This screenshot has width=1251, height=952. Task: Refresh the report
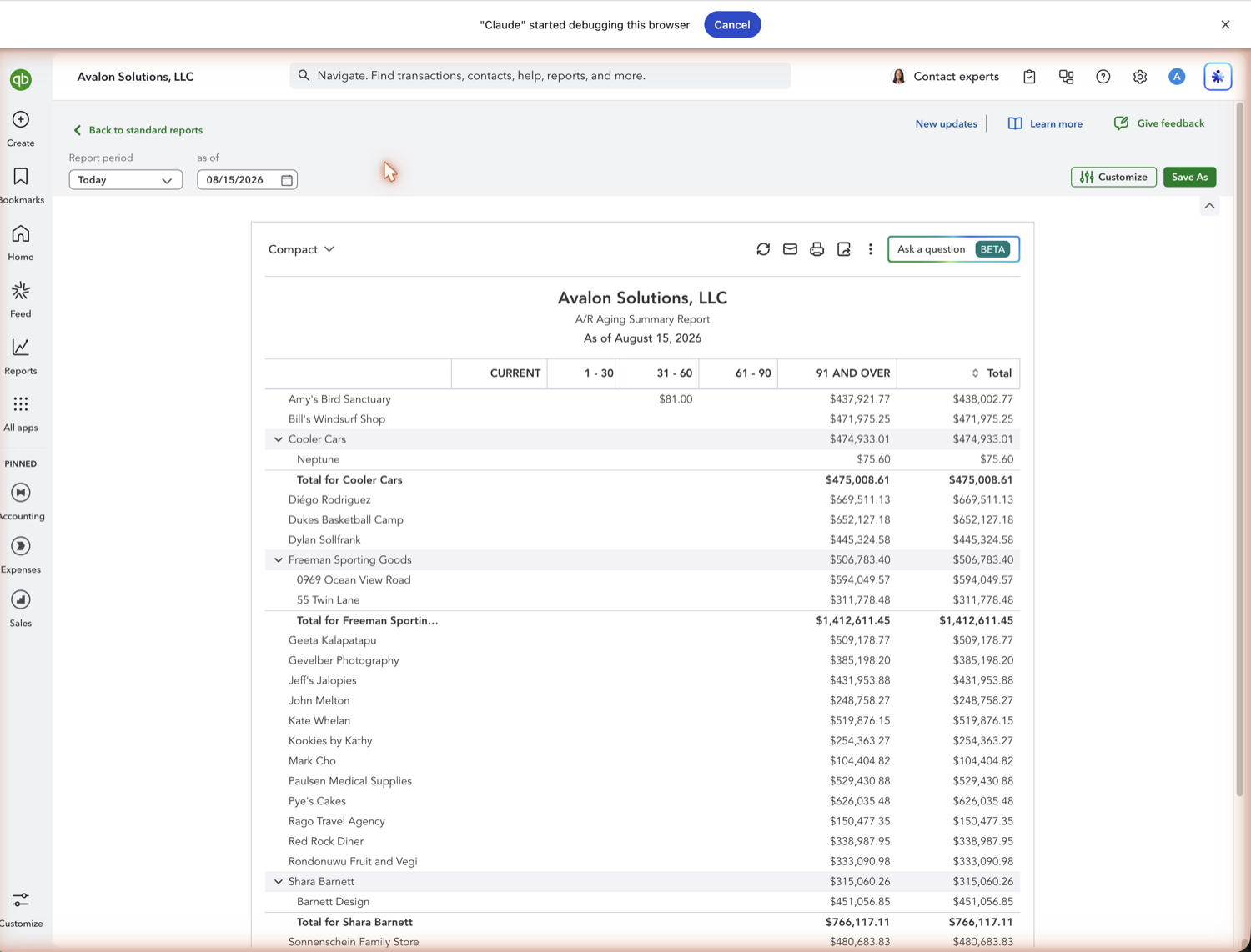763,249
